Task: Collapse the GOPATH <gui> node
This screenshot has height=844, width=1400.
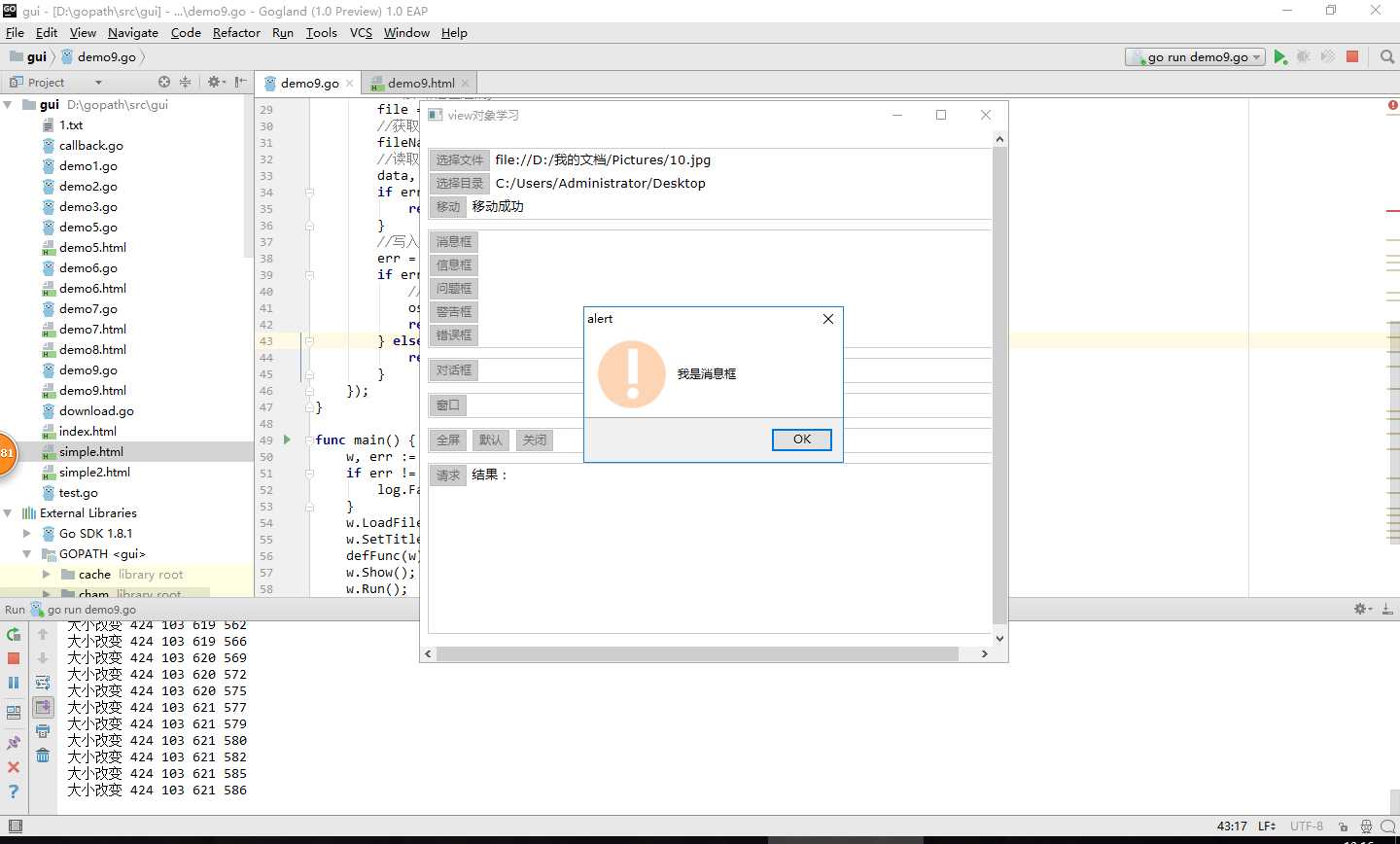Action: click(27, 553)
